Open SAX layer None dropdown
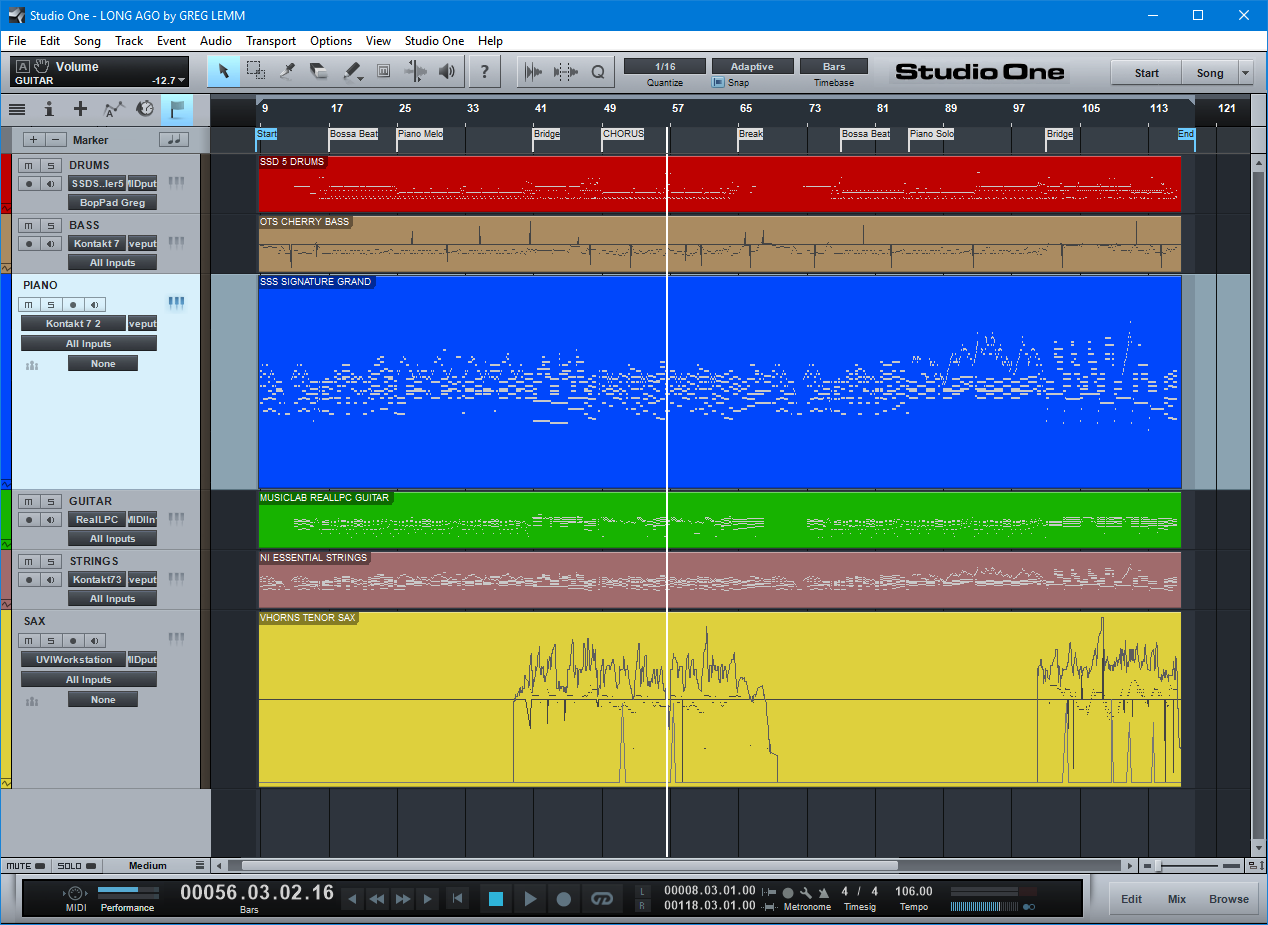Image resolution: width=1268 pixels, height=925 pixels. coord(103,700)
